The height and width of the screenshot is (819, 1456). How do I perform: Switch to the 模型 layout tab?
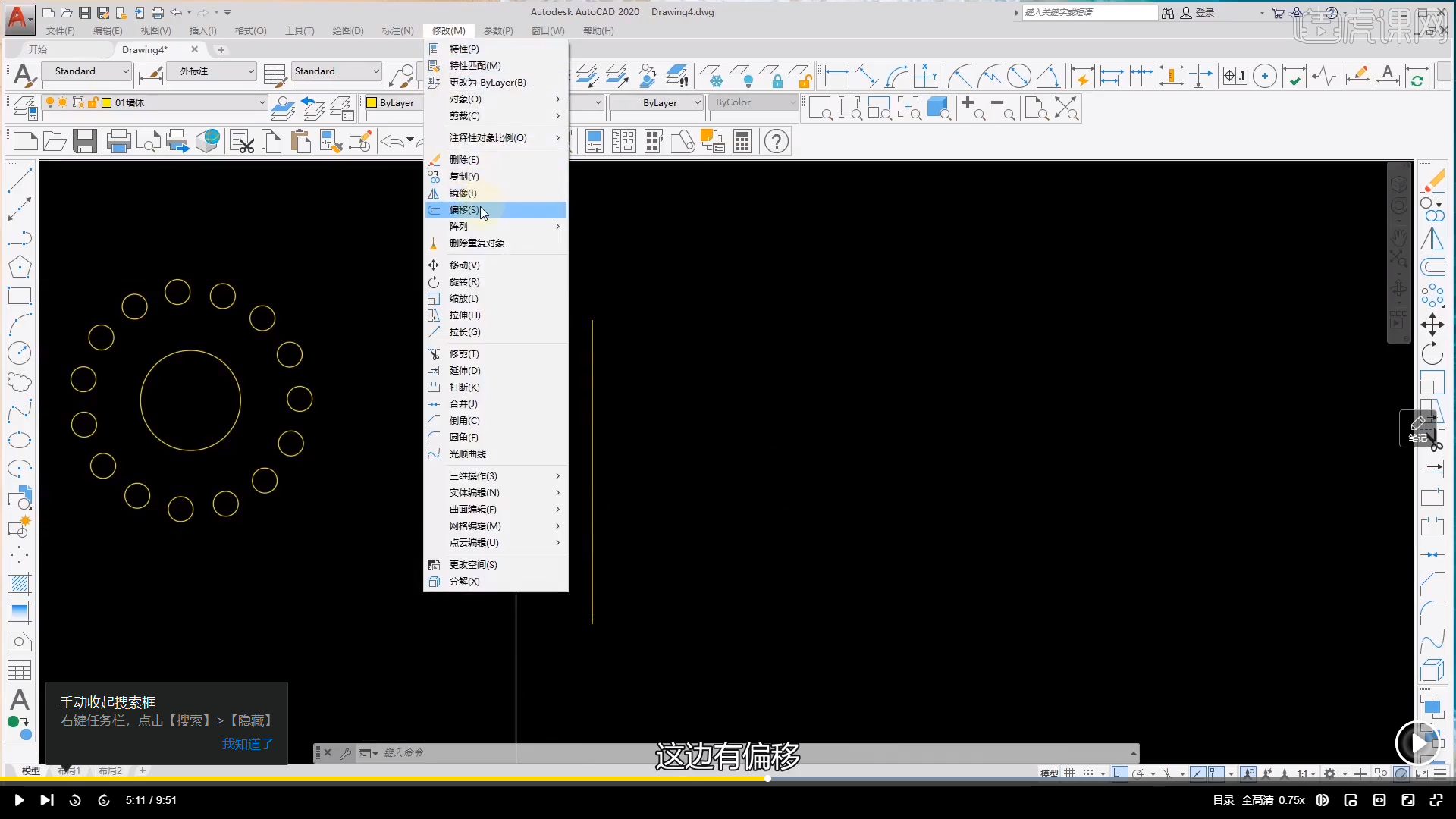(31, 770)
